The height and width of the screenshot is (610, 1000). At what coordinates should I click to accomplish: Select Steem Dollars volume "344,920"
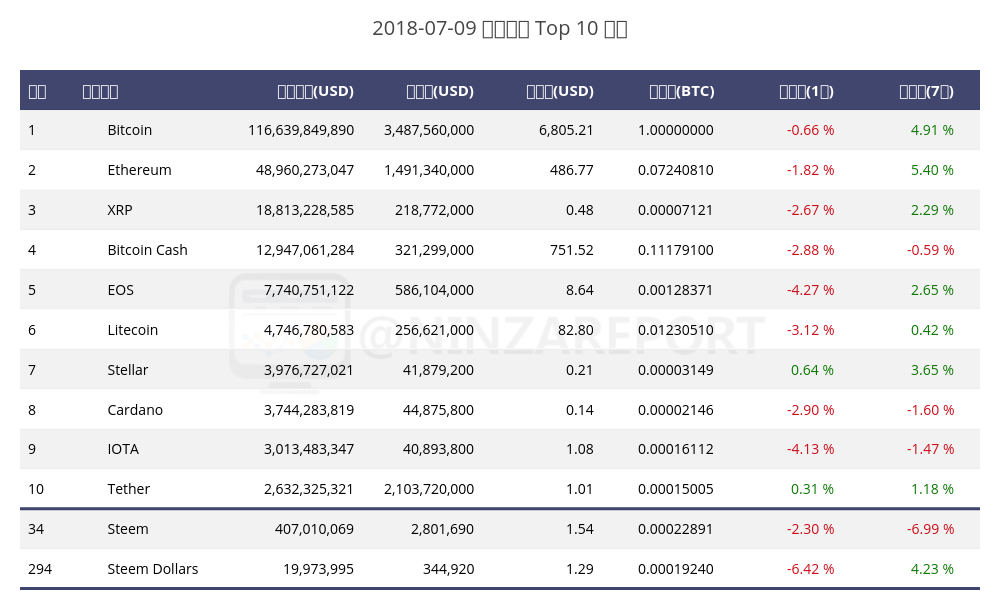(x=448, y=569)
